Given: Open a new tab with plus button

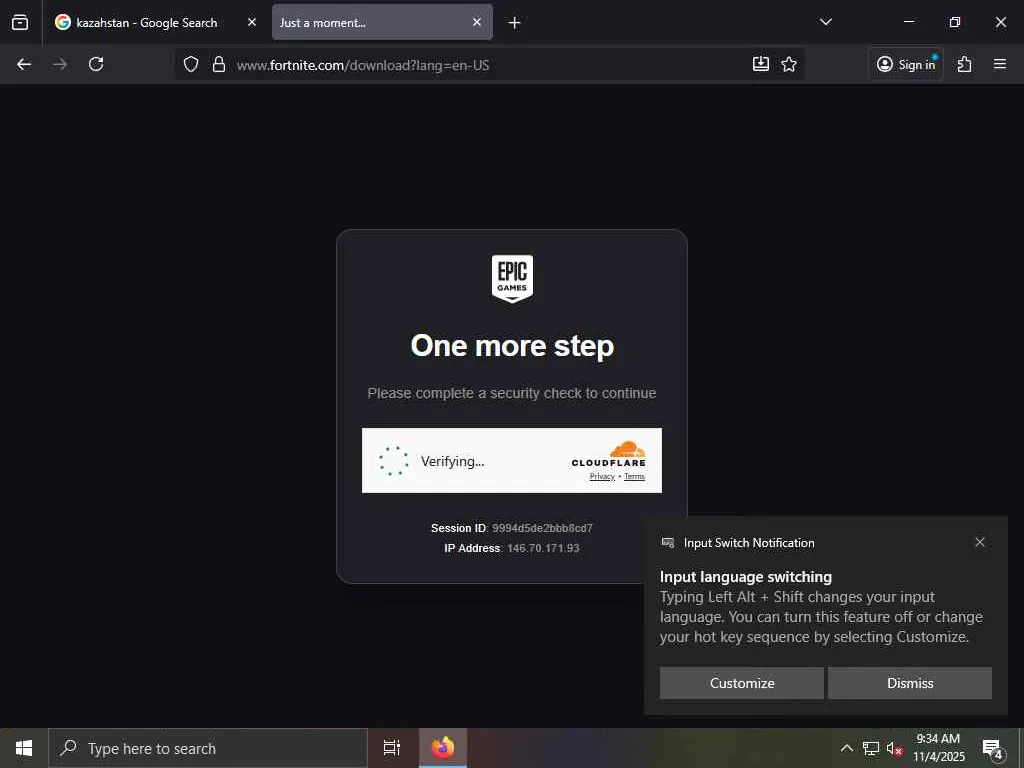Looking at the screenshot, I should 515,23.
